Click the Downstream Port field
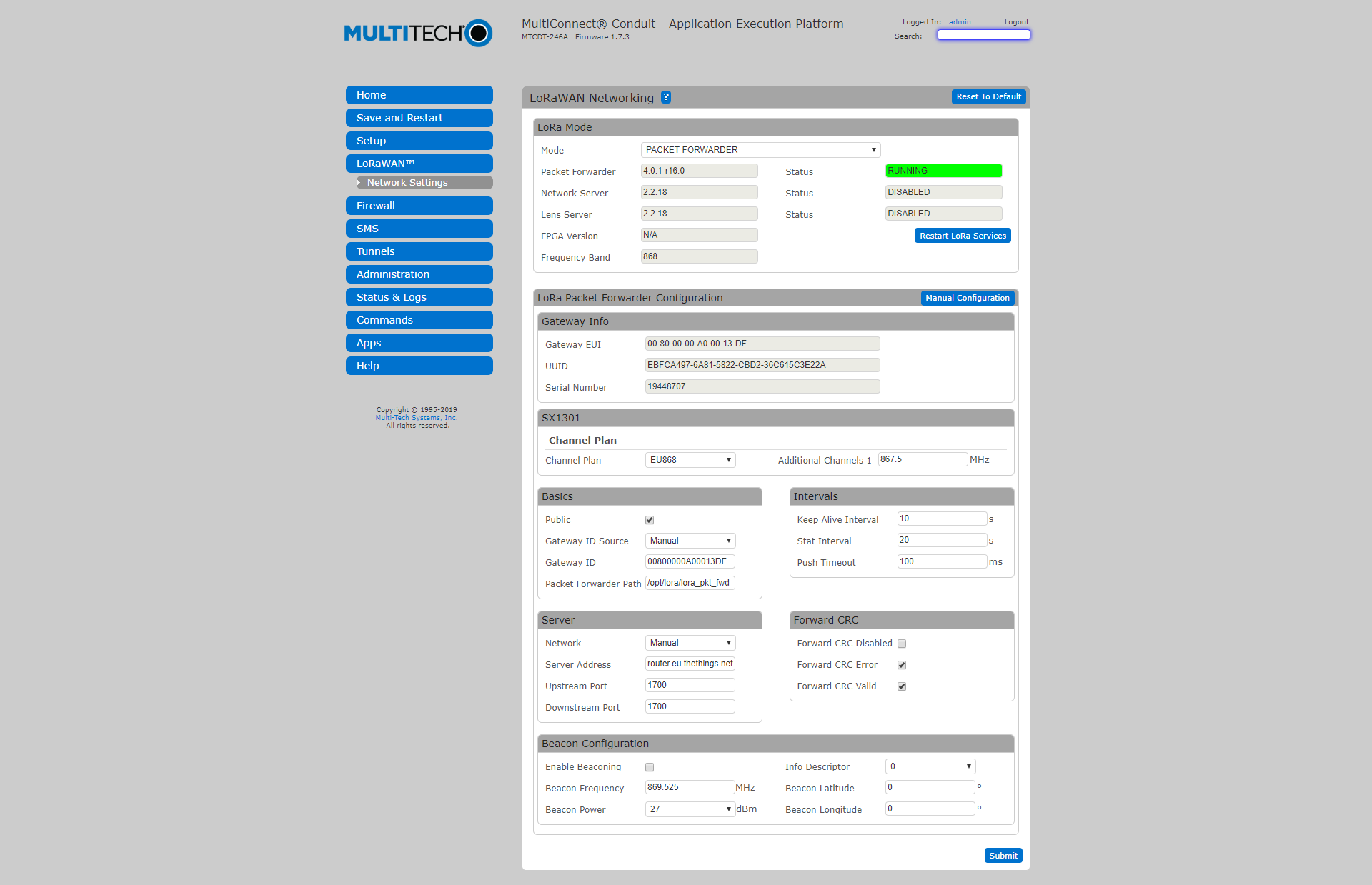Screen dimensions: 1372x885 pyautogui.click(x=690, y=706)
